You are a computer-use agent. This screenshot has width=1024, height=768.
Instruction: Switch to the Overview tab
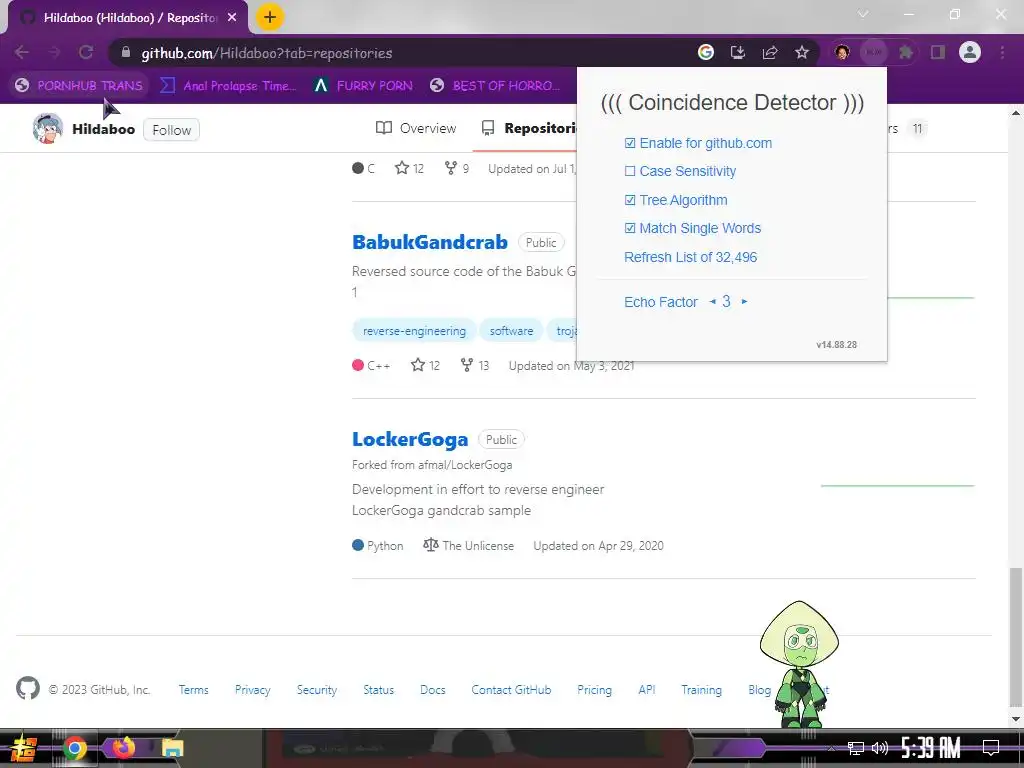tap(416, 128)
